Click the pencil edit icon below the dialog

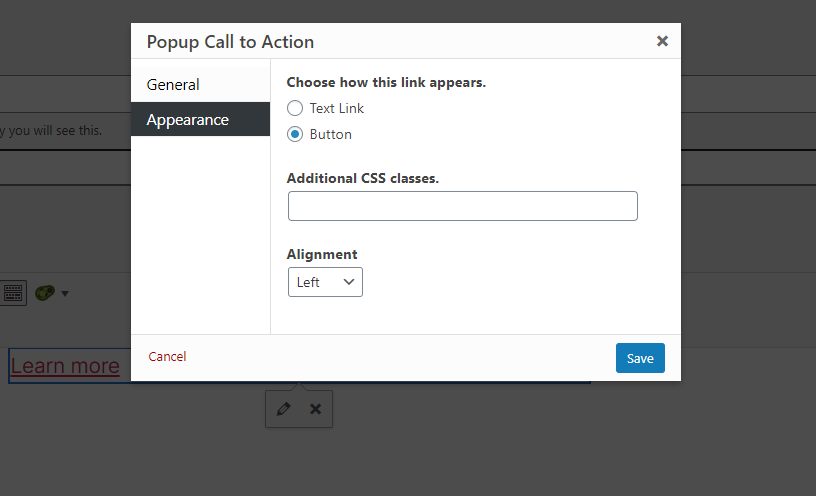(283, 409)
